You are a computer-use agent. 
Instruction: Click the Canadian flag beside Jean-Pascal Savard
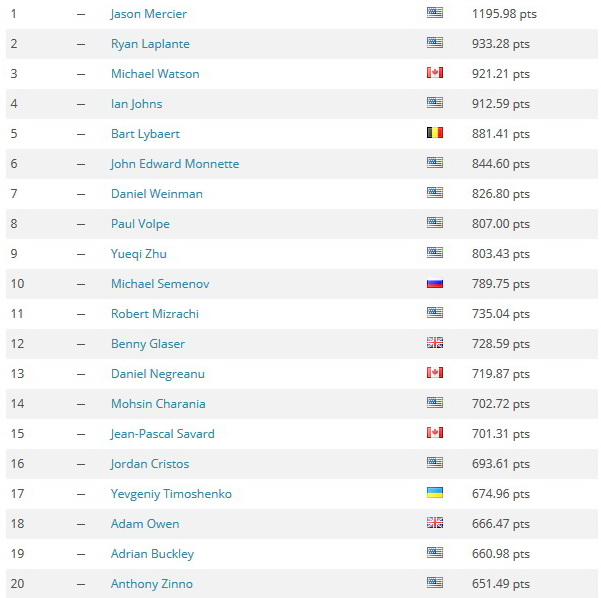(435, 433)
